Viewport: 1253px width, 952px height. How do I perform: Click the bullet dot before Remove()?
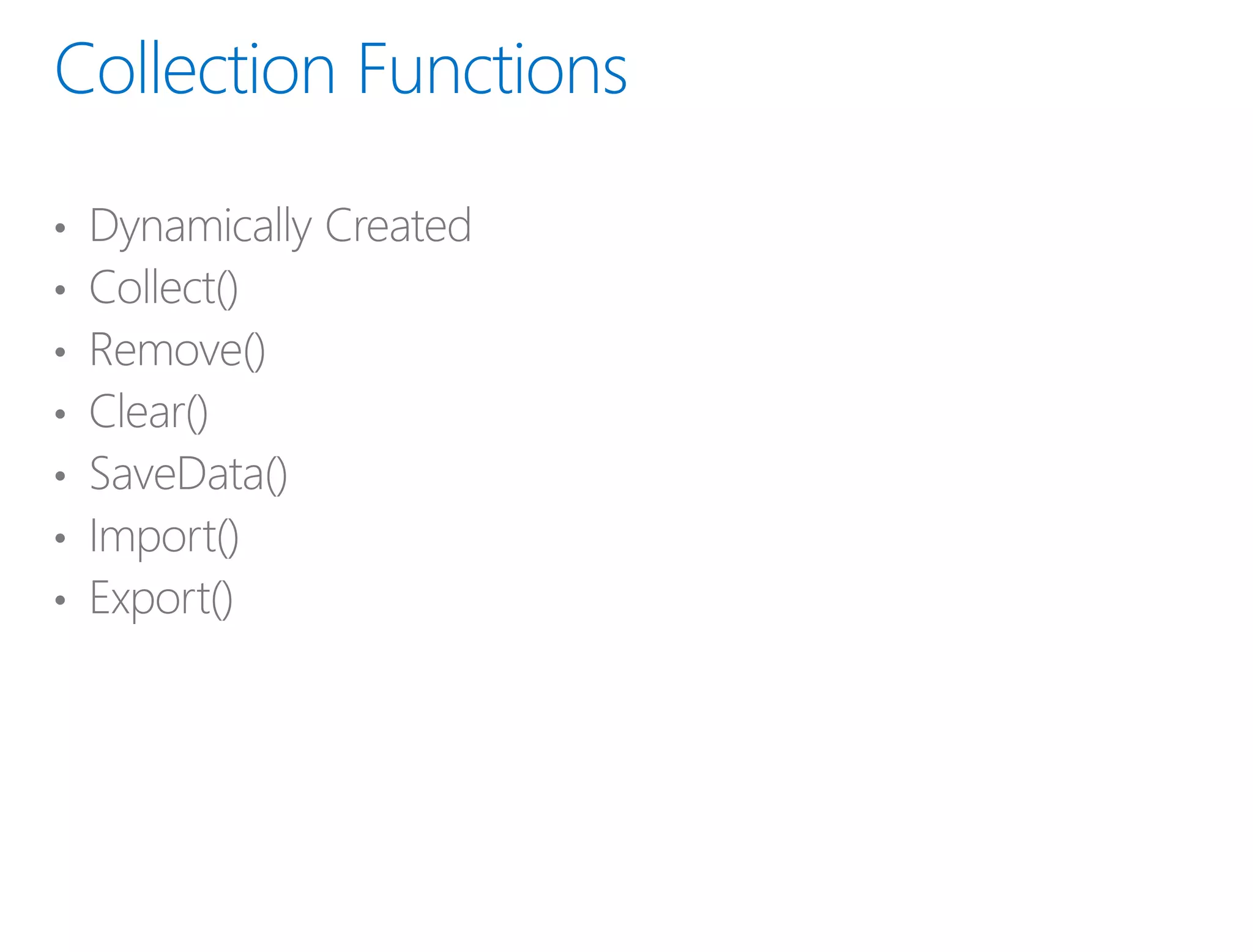(x=60, y=352)
